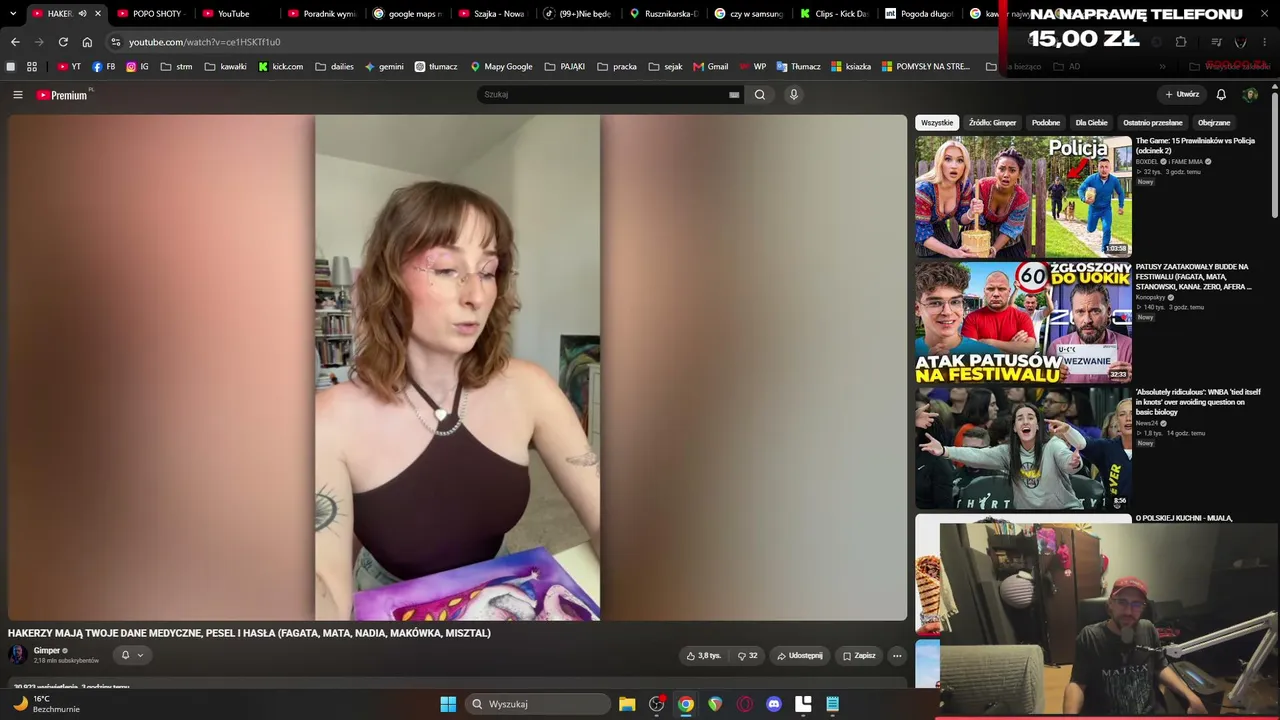Viewport: 1280px width, 720px height.
Task: Open the kawałki bookmarks folder
Action: (x=225, y=67)
